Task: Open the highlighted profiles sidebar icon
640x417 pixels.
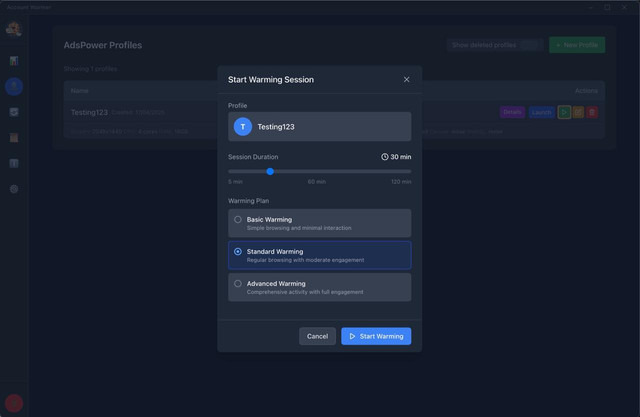Action: [x=14, y=87]
